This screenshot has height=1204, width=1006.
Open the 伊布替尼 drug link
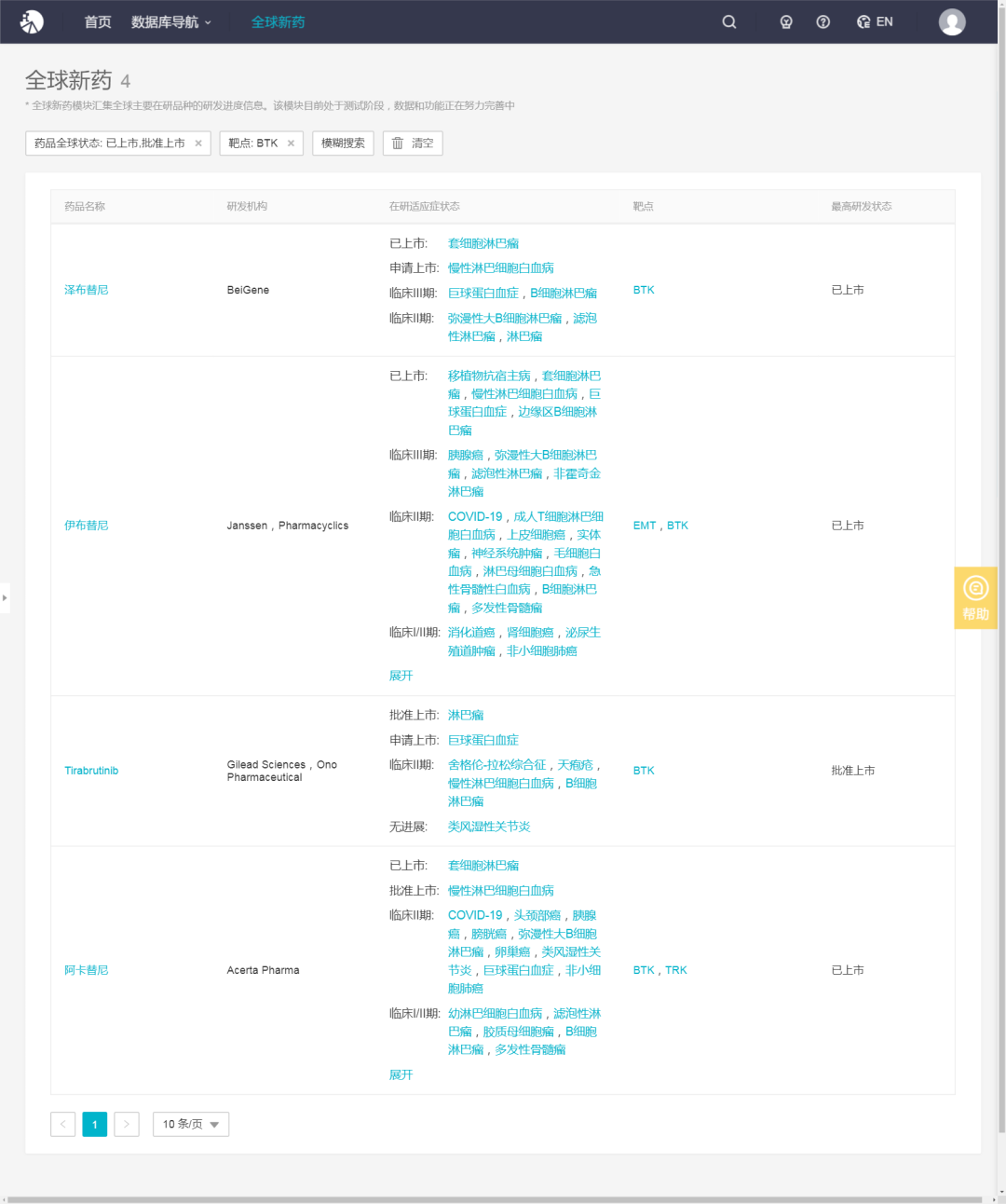pyautogui.click(x=87, y=526)
